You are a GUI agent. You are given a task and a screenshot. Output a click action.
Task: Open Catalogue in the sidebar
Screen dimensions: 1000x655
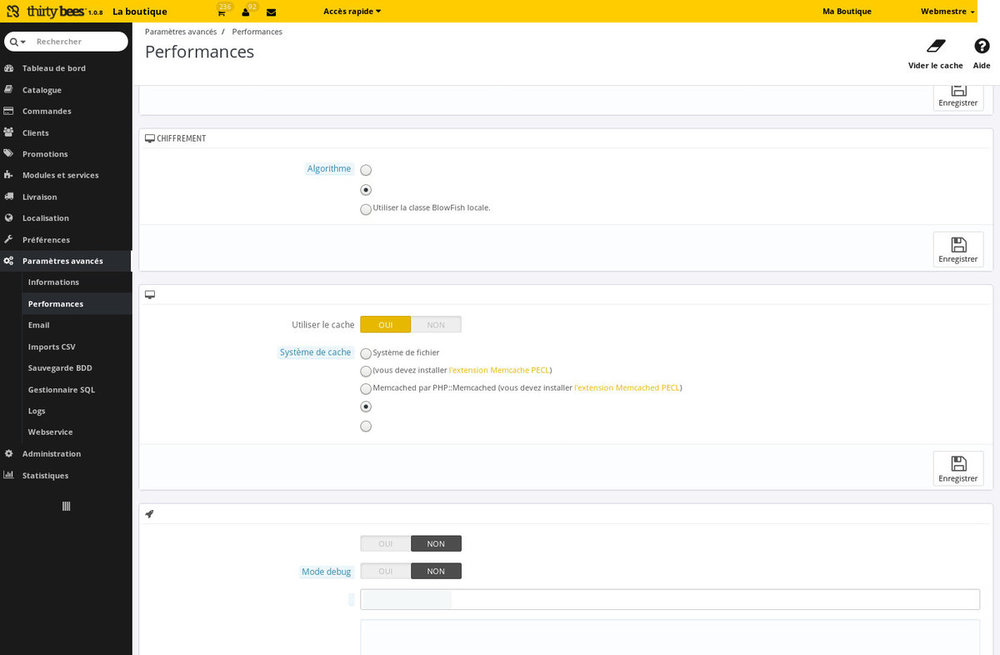click(x=42, y=90)
